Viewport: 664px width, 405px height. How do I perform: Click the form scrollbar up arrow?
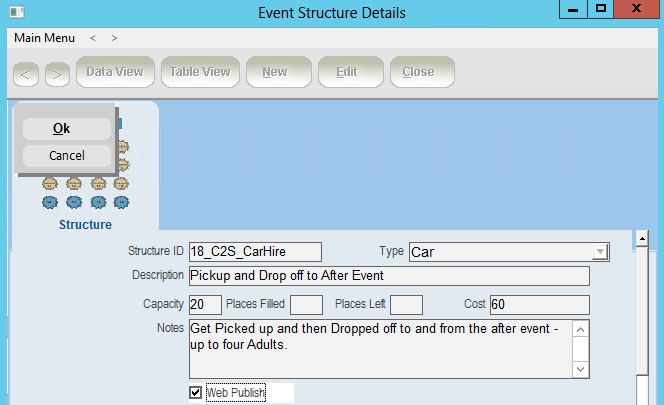coord(642,239)
